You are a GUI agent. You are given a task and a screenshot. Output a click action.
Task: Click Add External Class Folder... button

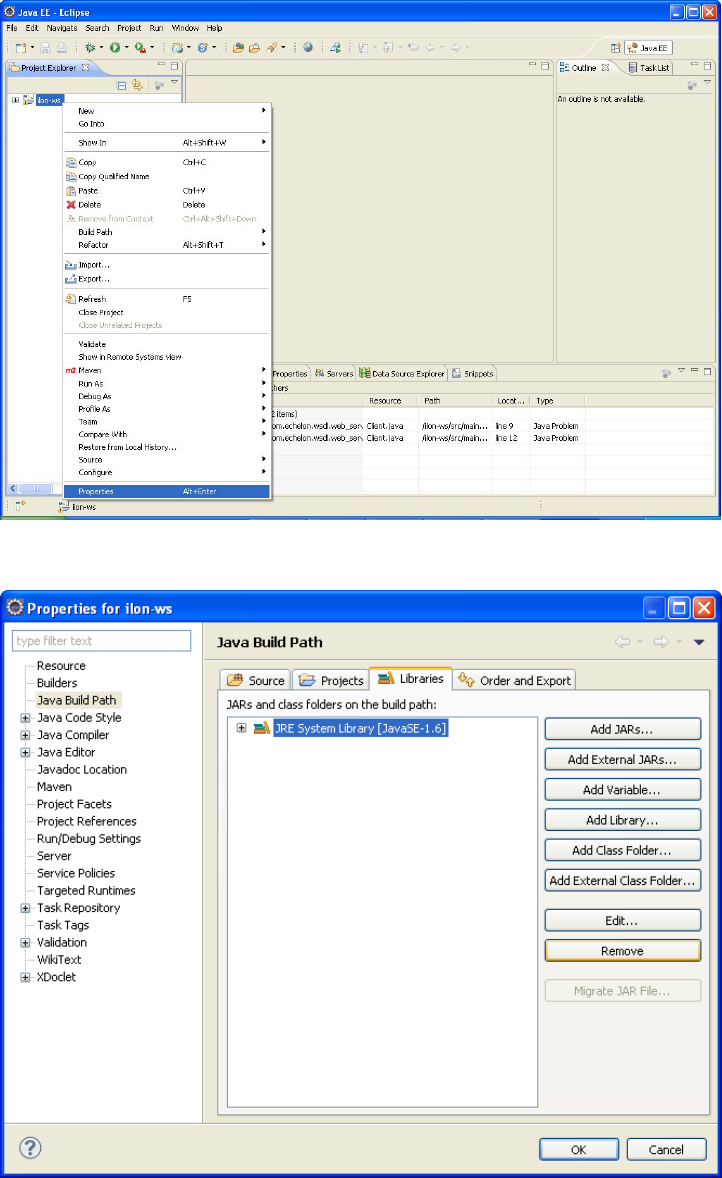coord(622,880)
